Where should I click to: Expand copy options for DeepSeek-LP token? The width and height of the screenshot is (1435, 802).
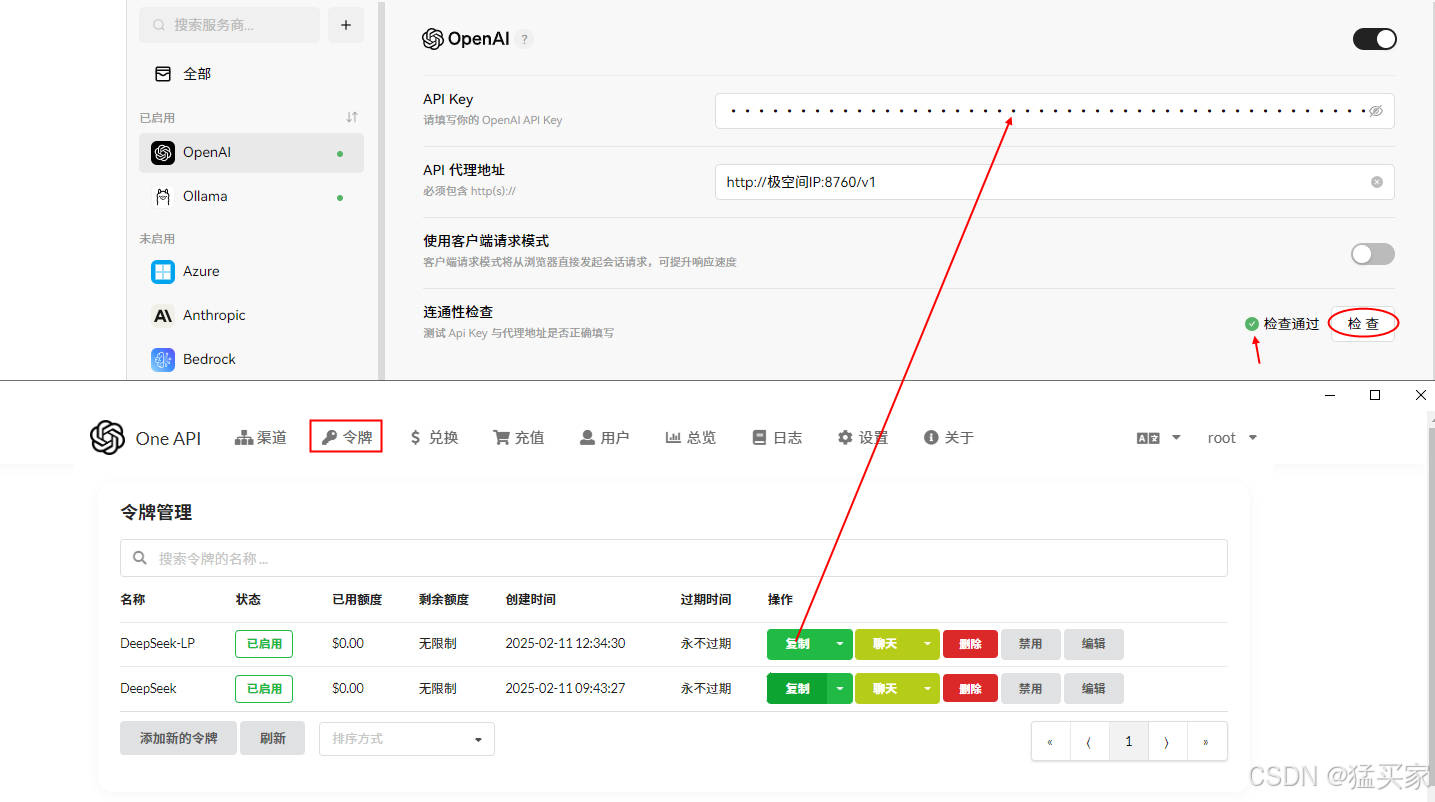coord(840,644)
